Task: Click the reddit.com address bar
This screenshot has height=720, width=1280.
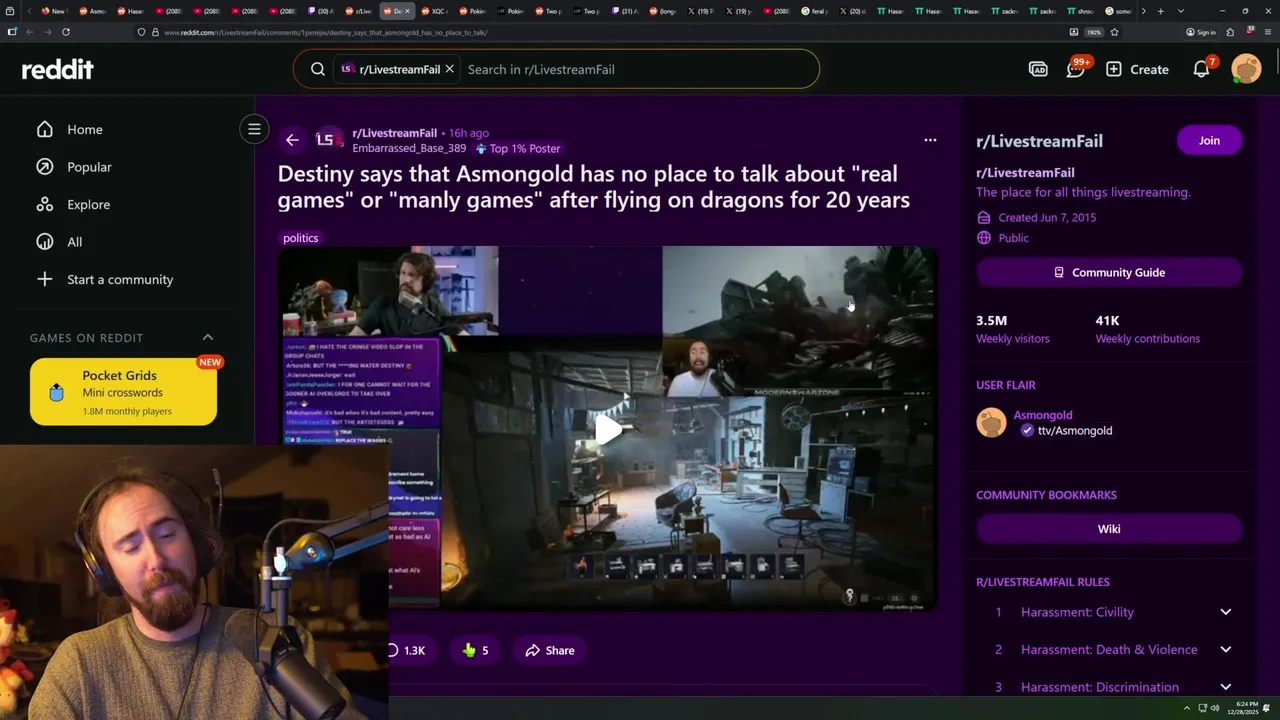Action: point(600,32)
